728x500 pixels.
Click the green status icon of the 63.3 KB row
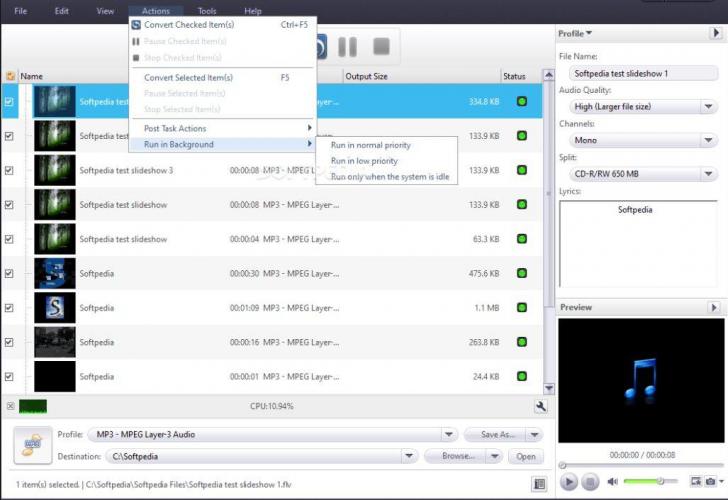(x=522, y=239)
